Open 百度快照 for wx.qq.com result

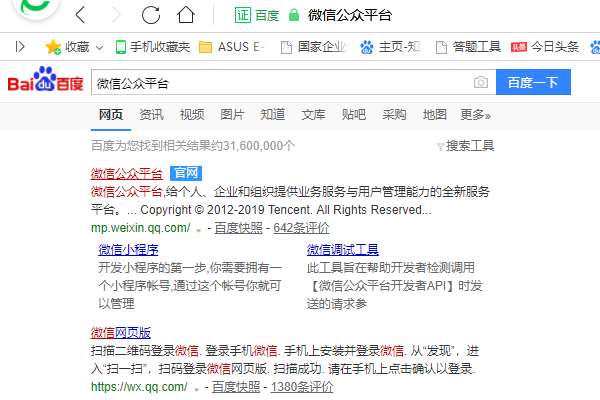click(x=236, y=387)
